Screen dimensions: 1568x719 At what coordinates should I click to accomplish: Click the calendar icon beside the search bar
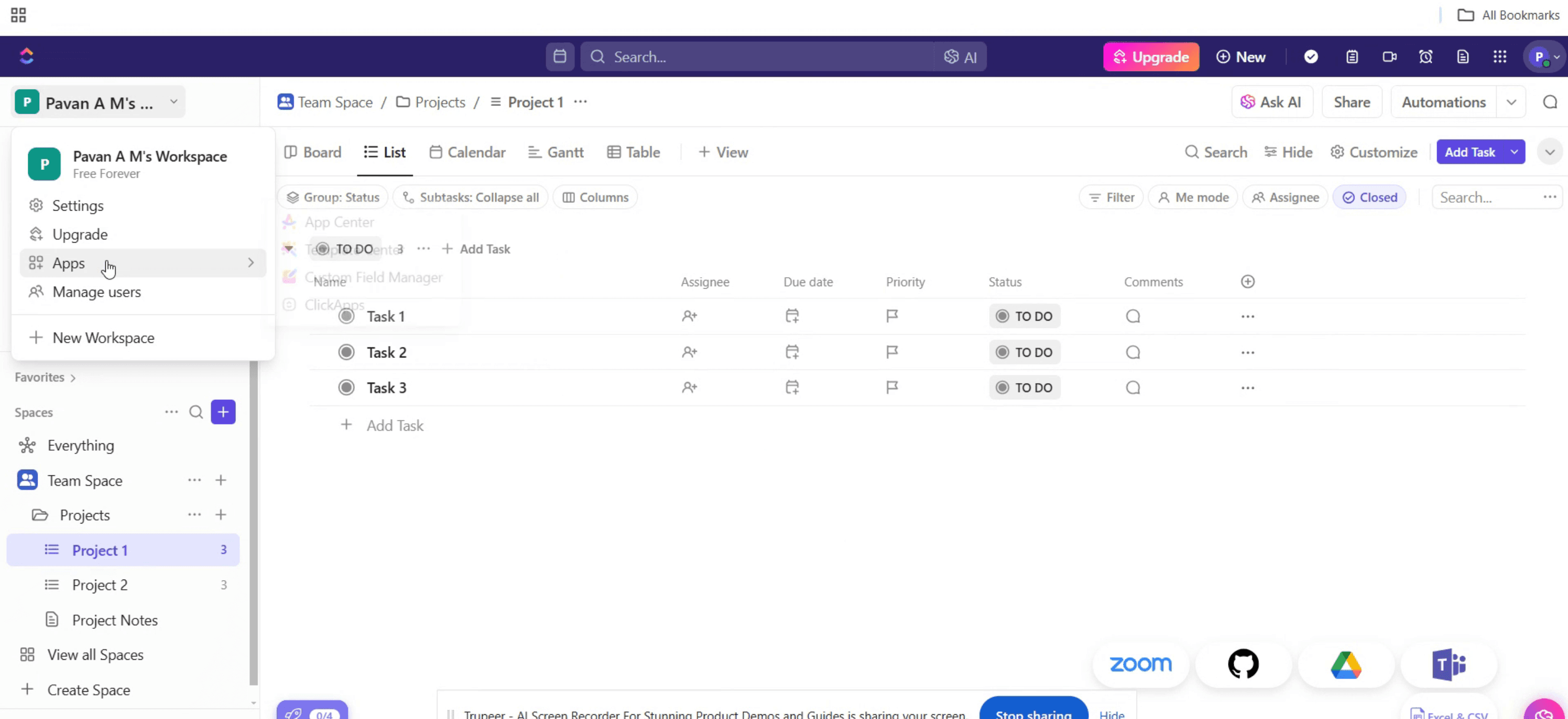click(x=559, y=57)
